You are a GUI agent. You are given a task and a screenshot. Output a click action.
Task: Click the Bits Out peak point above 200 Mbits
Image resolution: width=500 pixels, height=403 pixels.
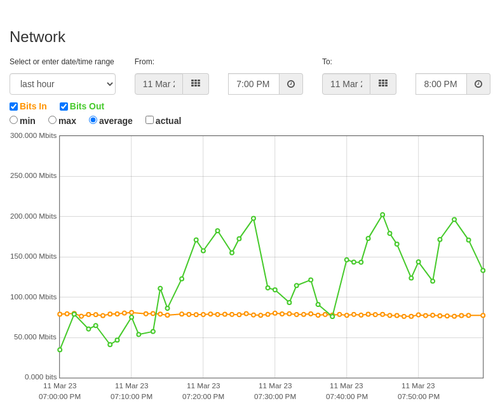pyautogui.click(x=383, y=215)
